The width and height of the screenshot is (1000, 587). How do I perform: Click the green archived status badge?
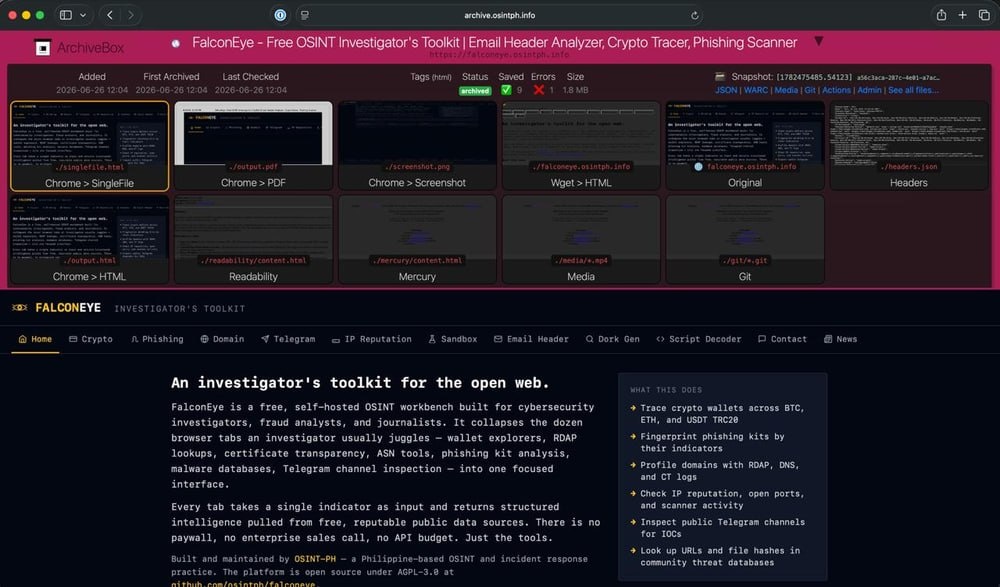pyautogui.click(x=475, y=91)
